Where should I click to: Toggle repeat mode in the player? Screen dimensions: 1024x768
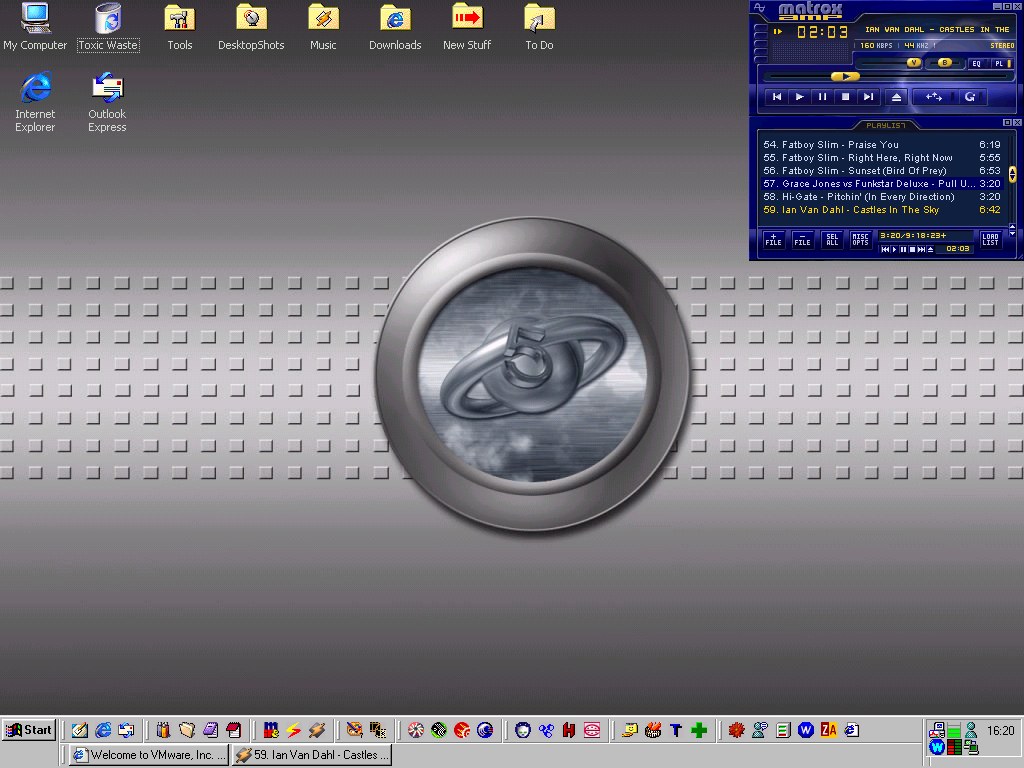[969, 97]
